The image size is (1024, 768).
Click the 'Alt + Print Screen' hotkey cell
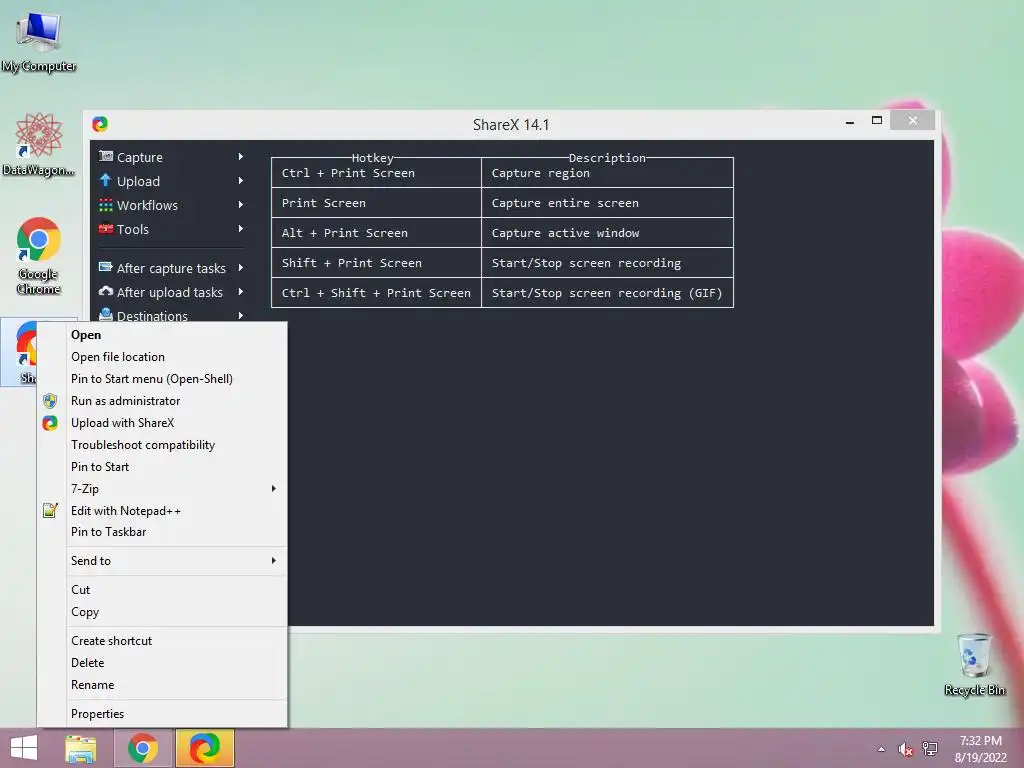coord(376,233)
